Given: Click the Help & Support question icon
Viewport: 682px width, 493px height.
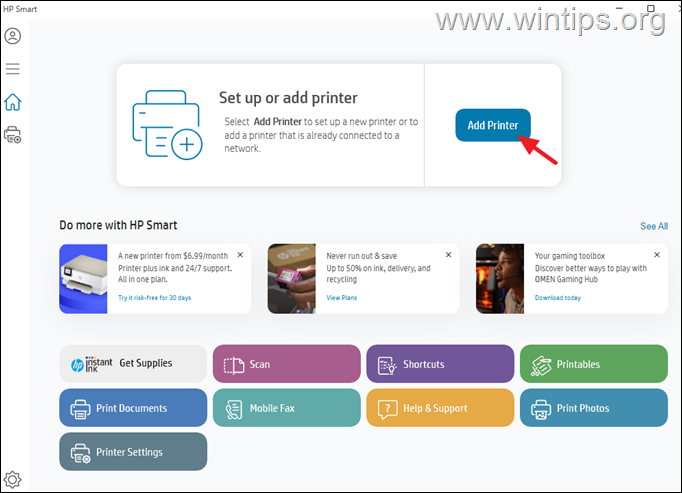Looking at the screenshot, I should point(388,409).
